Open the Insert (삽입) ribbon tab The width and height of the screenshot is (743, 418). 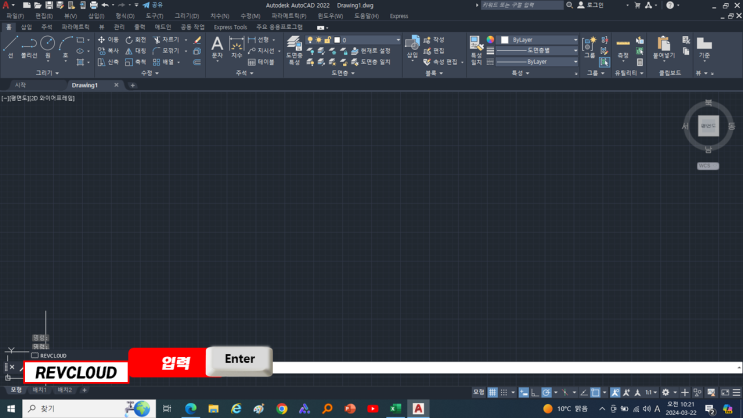pyautogui.click(x=26, y=27)
